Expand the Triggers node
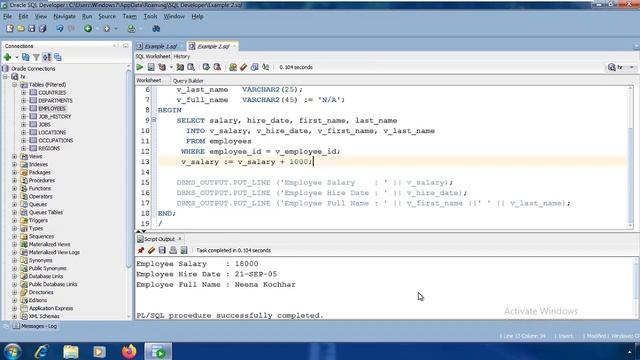Viewport: 640px width, 360px height. (15, 221)
